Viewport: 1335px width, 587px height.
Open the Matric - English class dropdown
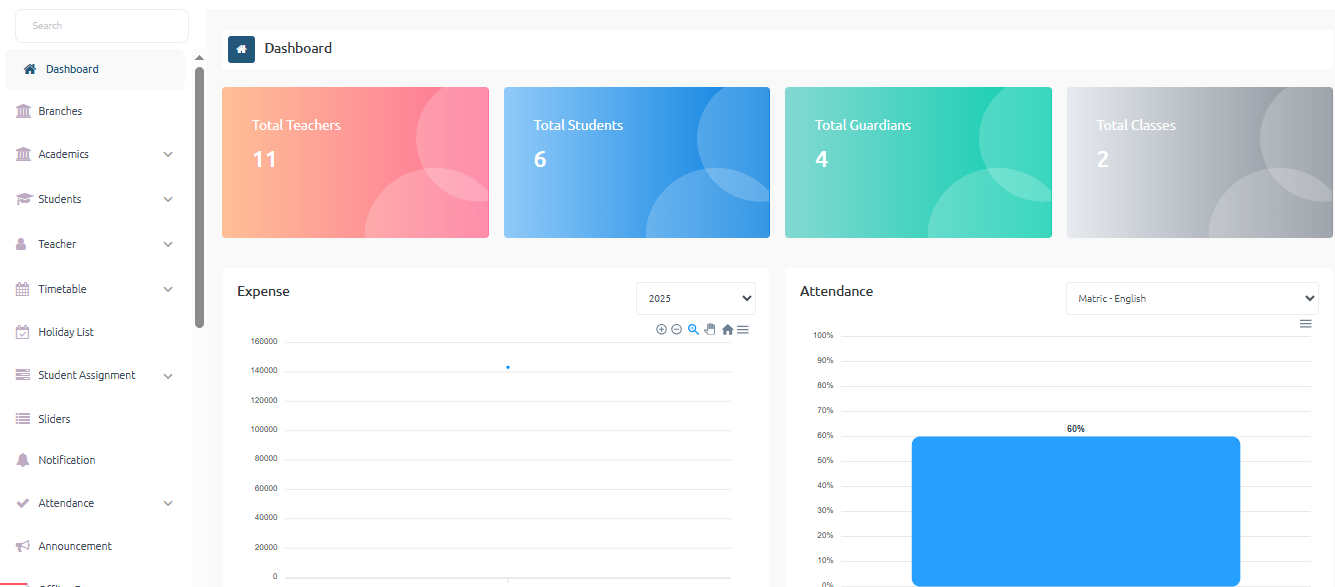[1191, 299]
